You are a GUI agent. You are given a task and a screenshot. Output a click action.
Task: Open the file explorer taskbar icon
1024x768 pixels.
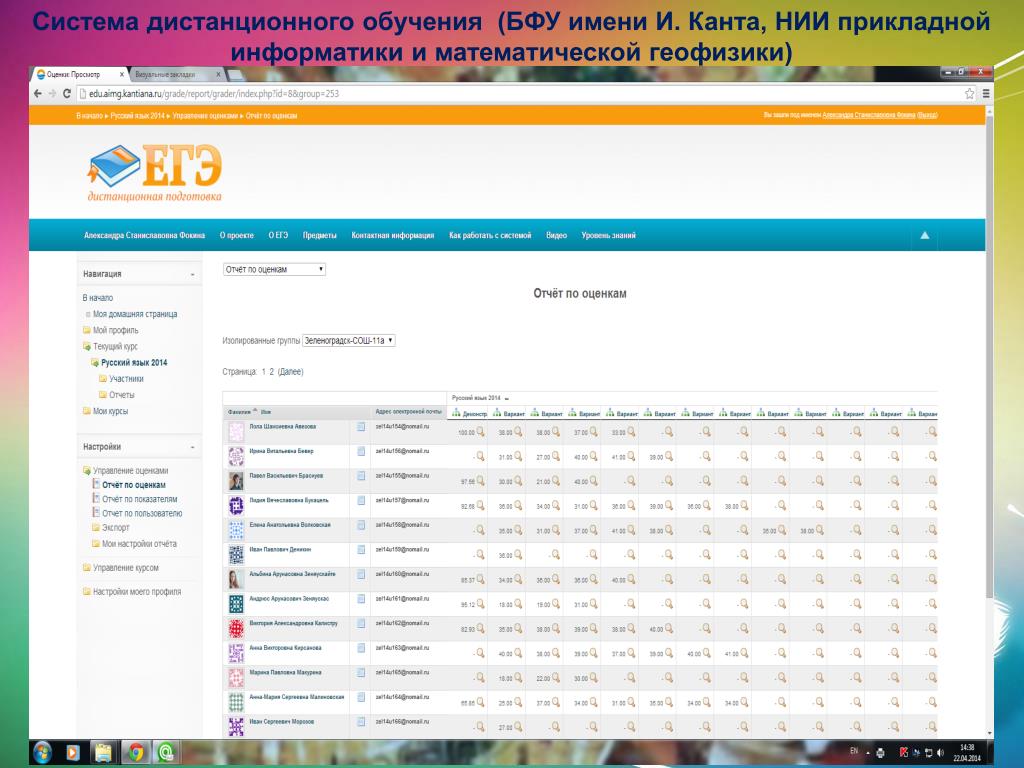(103, 753)
